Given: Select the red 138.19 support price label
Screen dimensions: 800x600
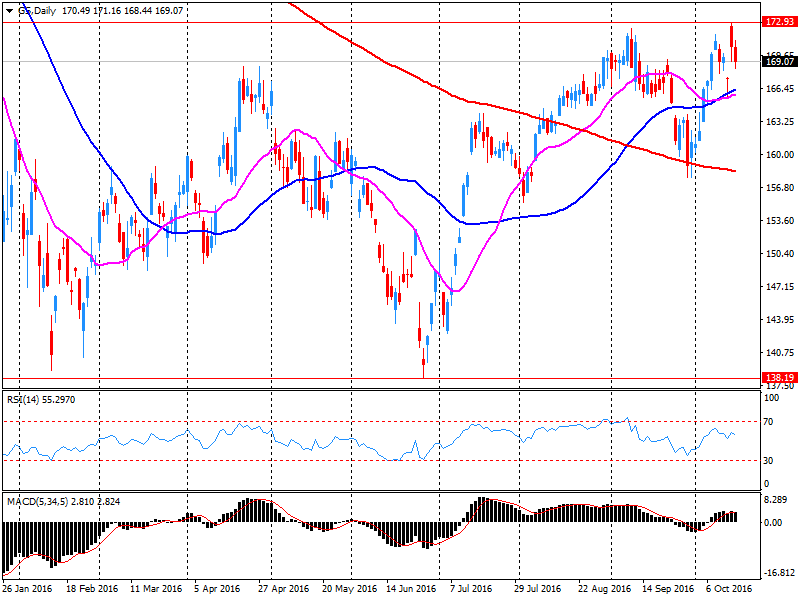Looking at the screenshot, I should [x=780, y=378].
